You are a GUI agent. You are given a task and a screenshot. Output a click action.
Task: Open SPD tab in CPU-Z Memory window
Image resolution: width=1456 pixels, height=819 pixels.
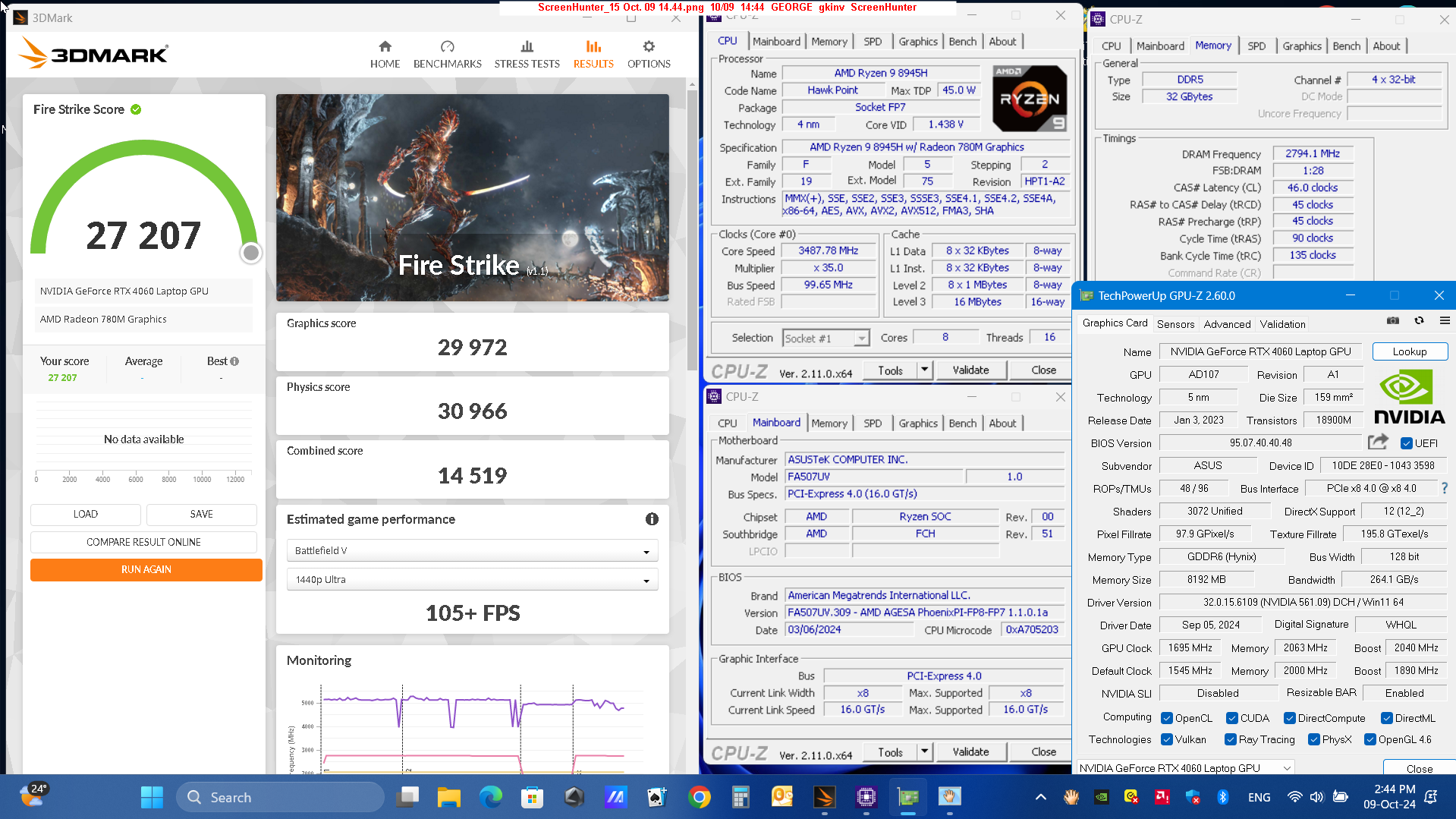coord(1256,46)
